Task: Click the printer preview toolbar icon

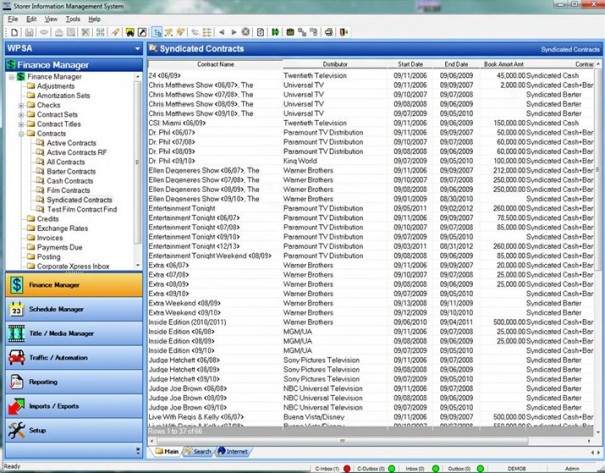Action: 329,32
